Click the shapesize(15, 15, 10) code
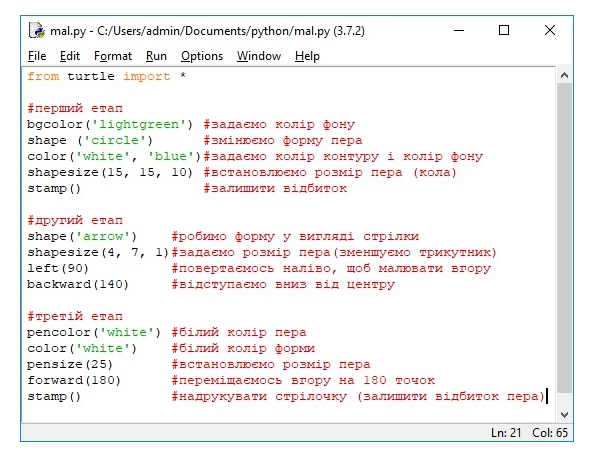592x462 pixels. 110,172
